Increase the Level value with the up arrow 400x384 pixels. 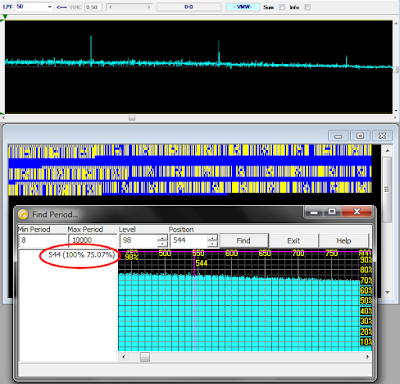(162, 237)
